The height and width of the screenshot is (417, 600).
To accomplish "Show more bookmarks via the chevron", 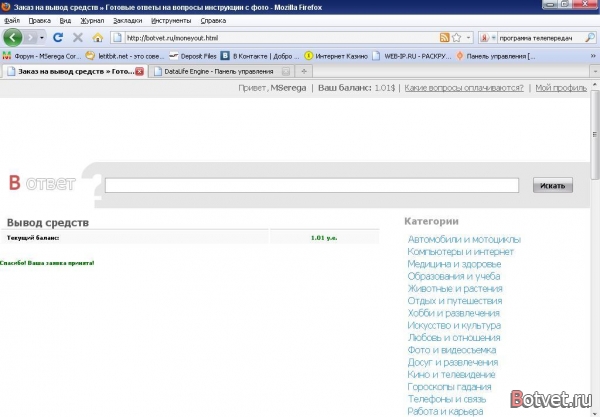I will pyautogui.click(x=593, y=56).
